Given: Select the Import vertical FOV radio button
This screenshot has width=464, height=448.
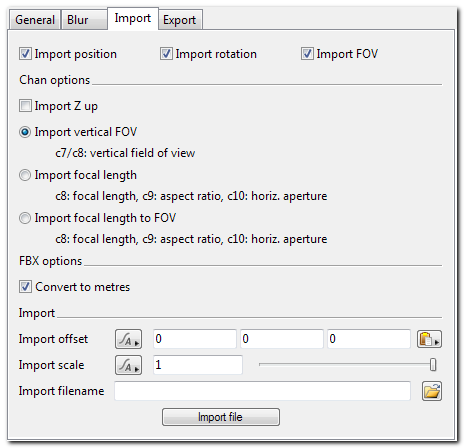Looking at the screenshot, I should click(25, 132).
